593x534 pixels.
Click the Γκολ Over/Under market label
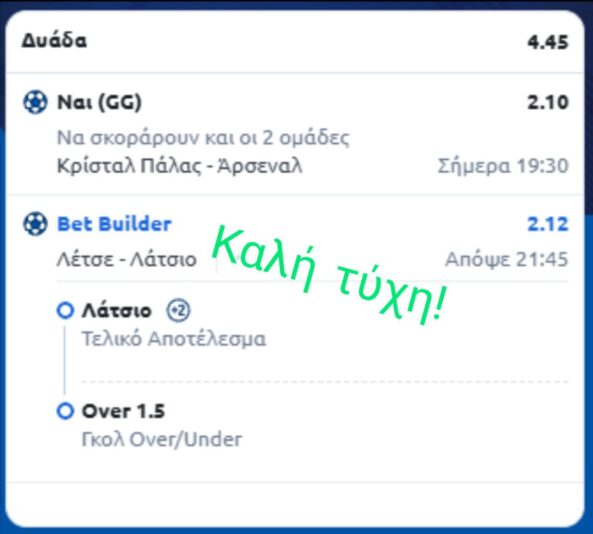pyautogui.click(x=162, y=439)
